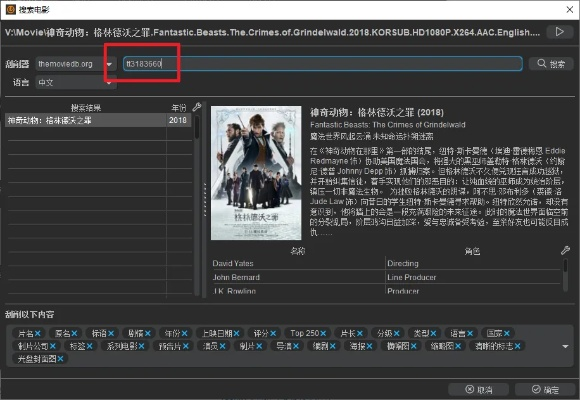The height and width of the screenshot is (400, 580).
Task: Remove the 上映日期 tag
Action: (x=236, y=333)
